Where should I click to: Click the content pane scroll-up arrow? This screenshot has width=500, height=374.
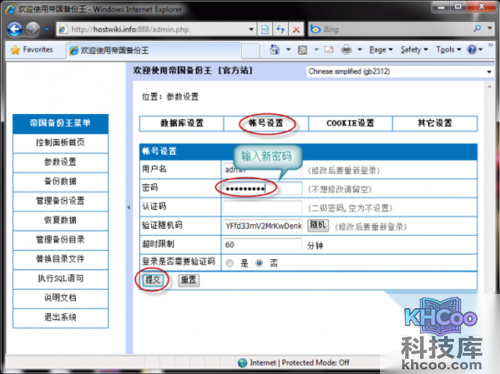[x=489, y=87]
